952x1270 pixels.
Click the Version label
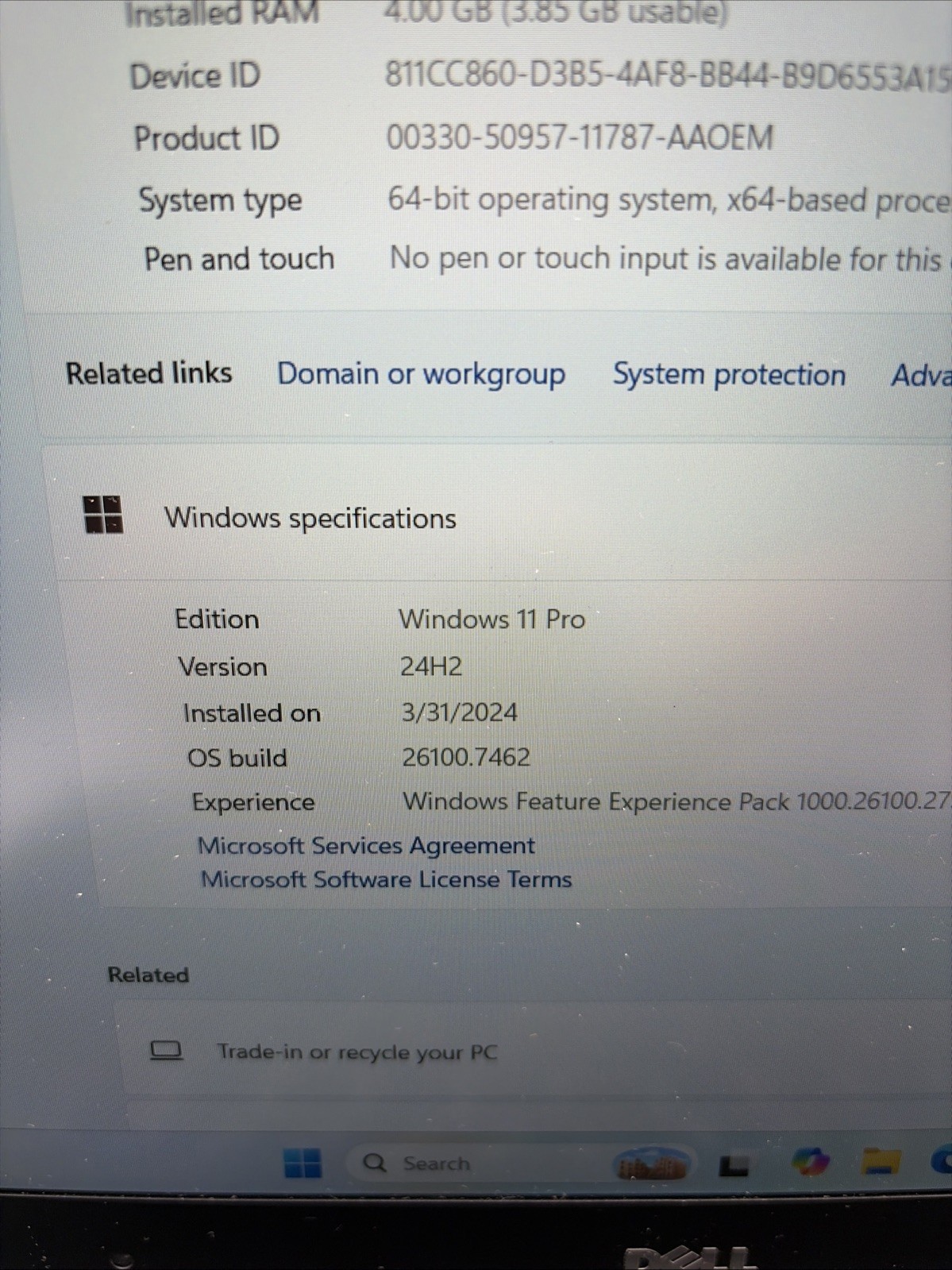point(222,667)
